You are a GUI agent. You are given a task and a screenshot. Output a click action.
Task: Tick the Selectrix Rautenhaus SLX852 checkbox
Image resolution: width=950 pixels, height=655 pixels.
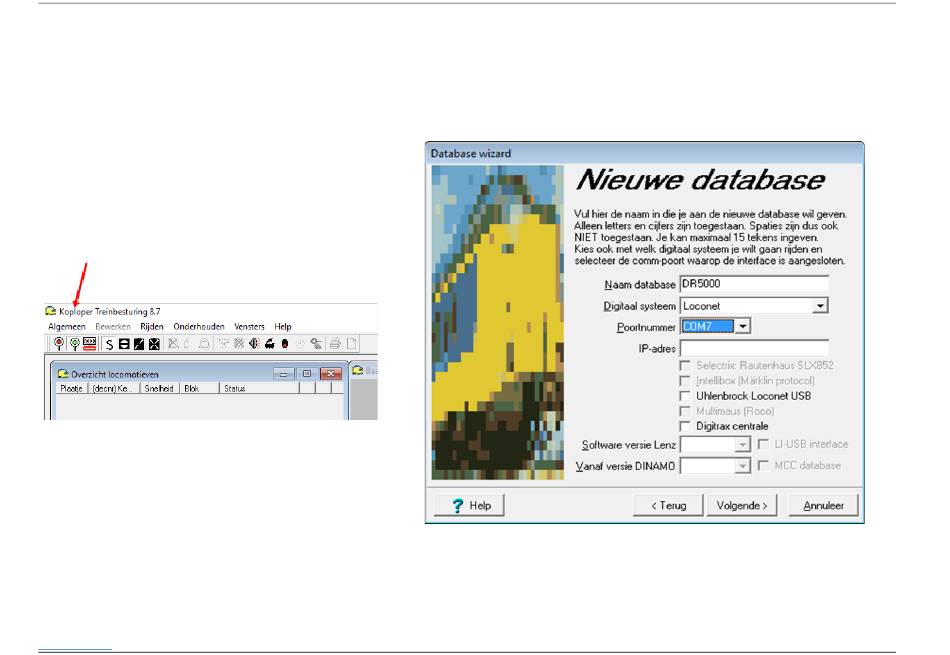[685, 365]
